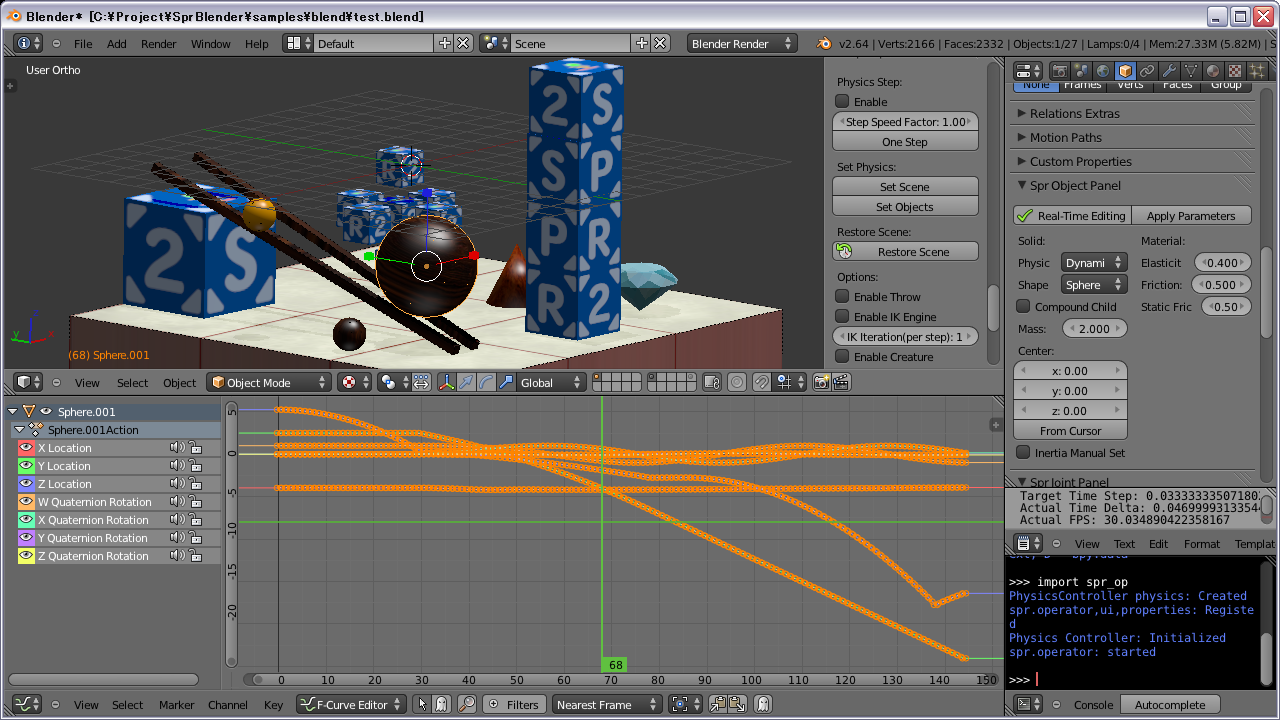Open the Channel menu
The image size is (1280, 720).
coord(227,704)
